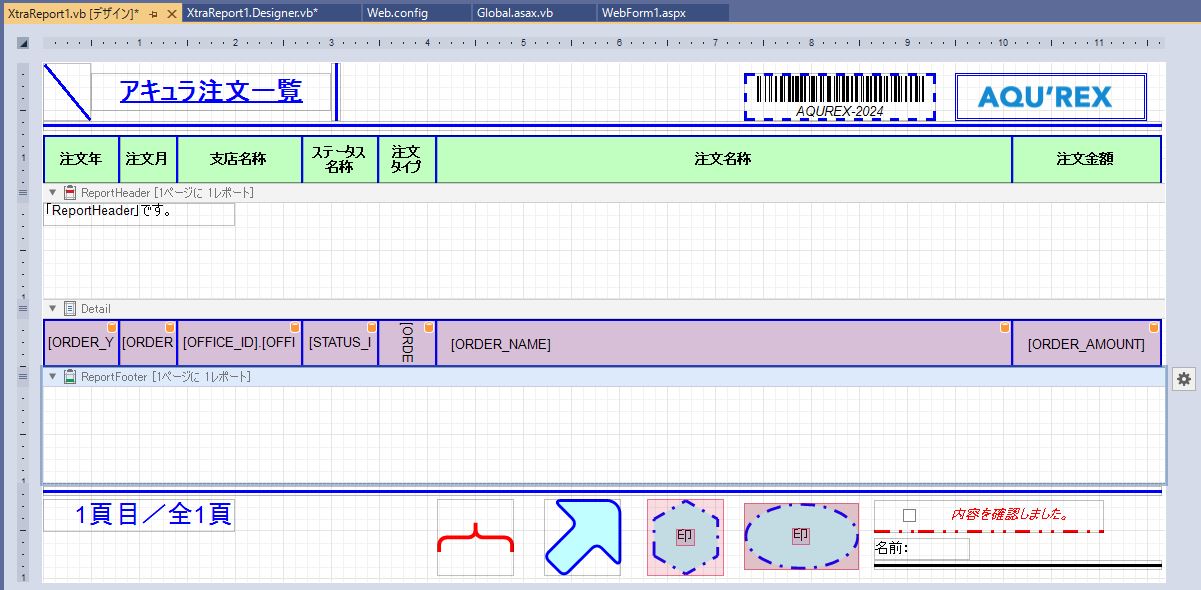Pin the XtraReport1.vb design tab
Screen dimensions: 1201x590
point(153,13)
